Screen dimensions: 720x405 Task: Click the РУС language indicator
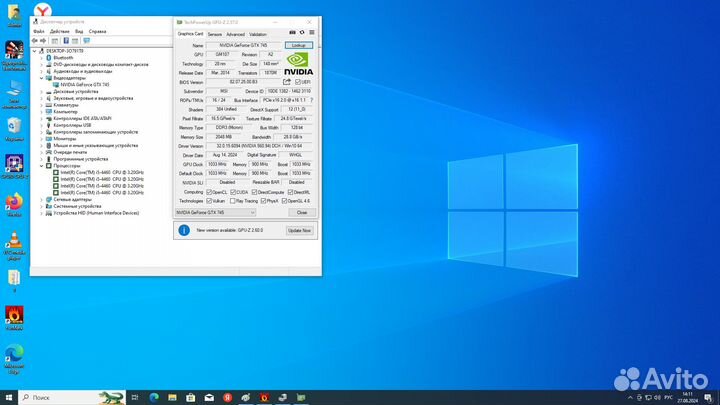pos(669,397)
